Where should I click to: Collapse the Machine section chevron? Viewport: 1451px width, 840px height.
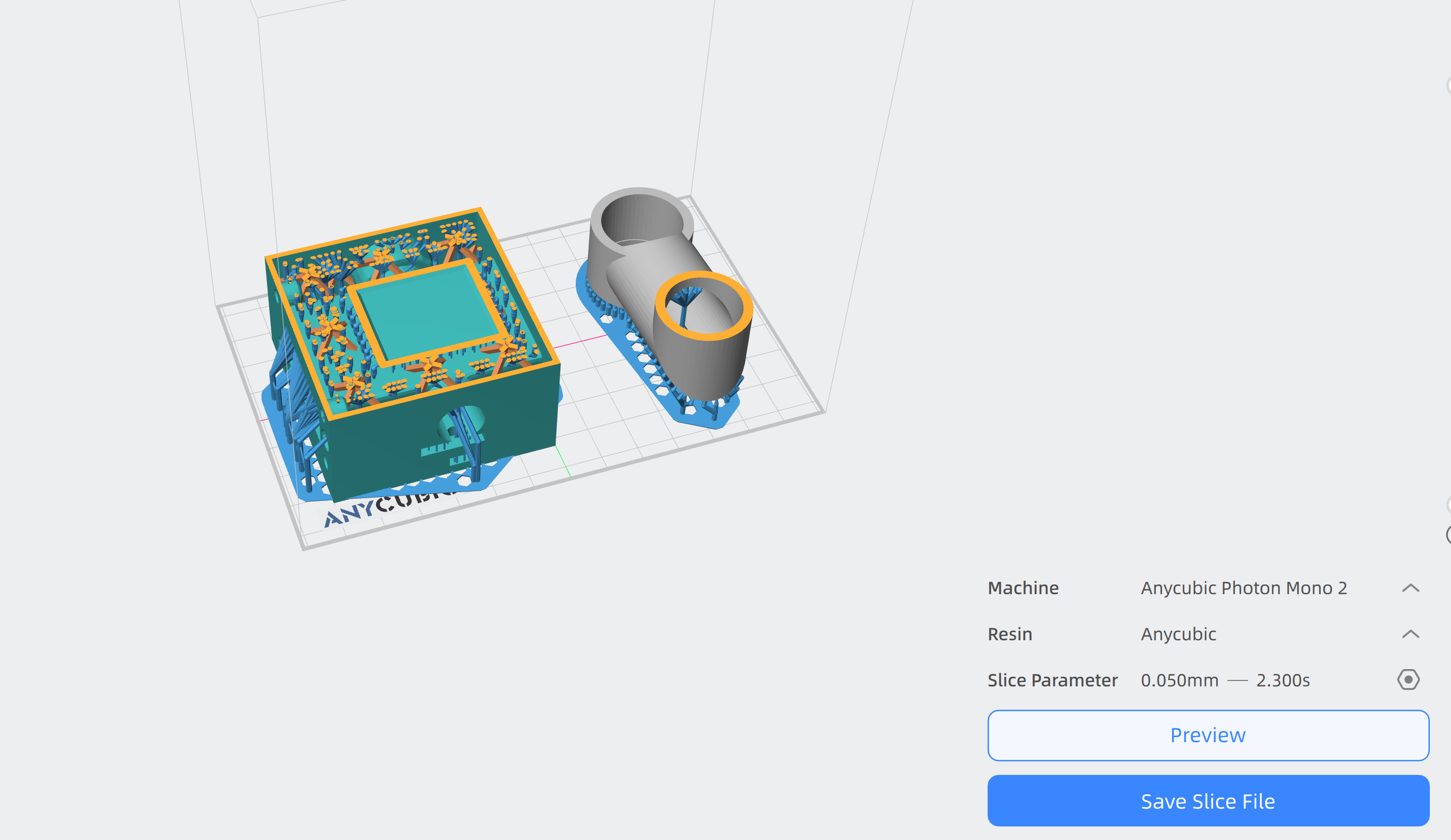[x=1410, y=588]
